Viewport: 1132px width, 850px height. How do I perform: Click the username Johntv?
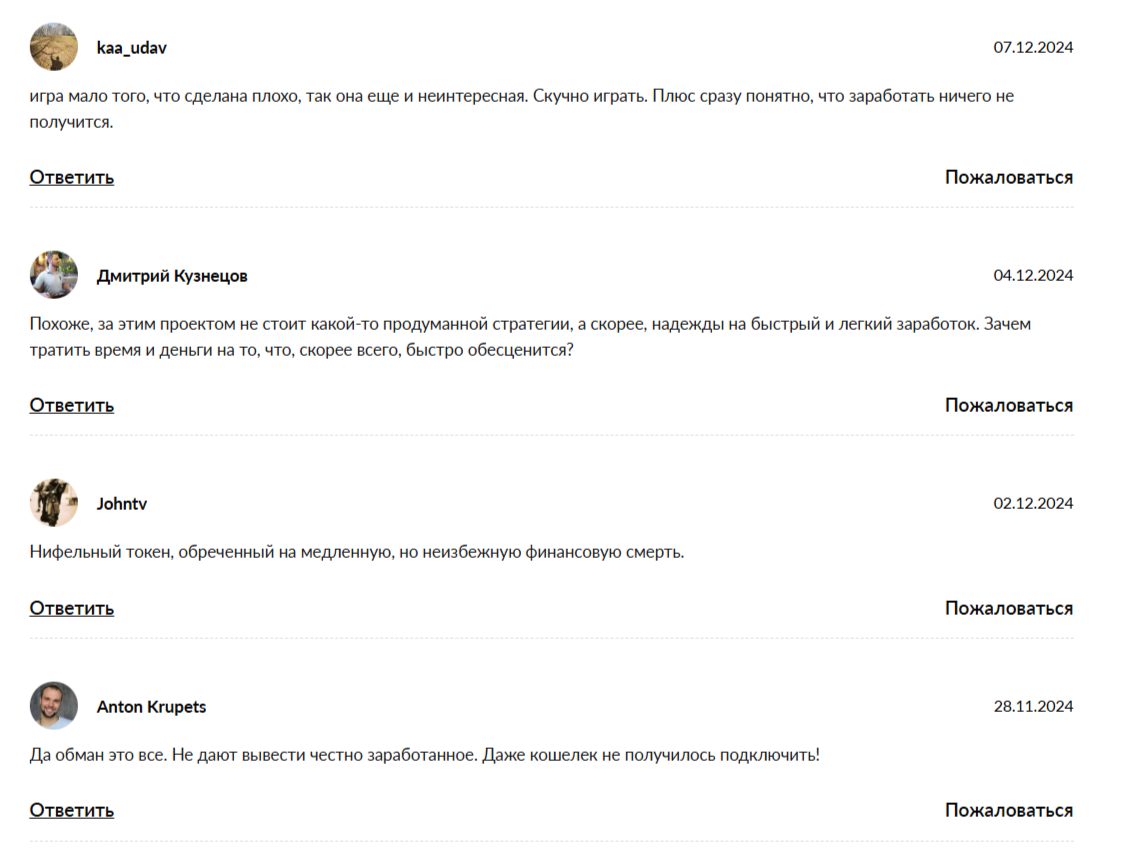(121, 503)
